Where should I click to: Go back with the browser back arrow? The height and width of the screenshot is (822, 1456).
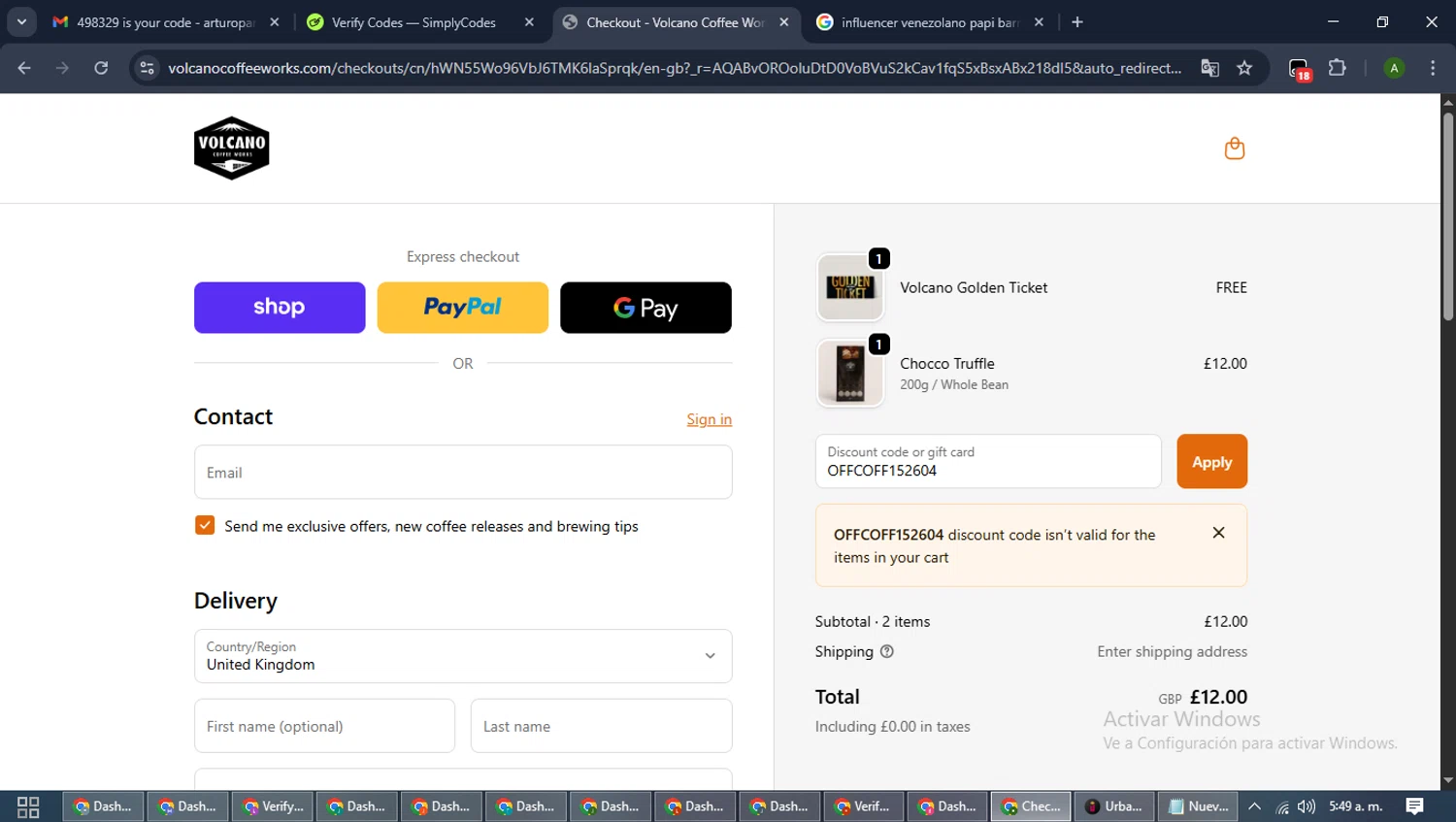click(24, 68)
